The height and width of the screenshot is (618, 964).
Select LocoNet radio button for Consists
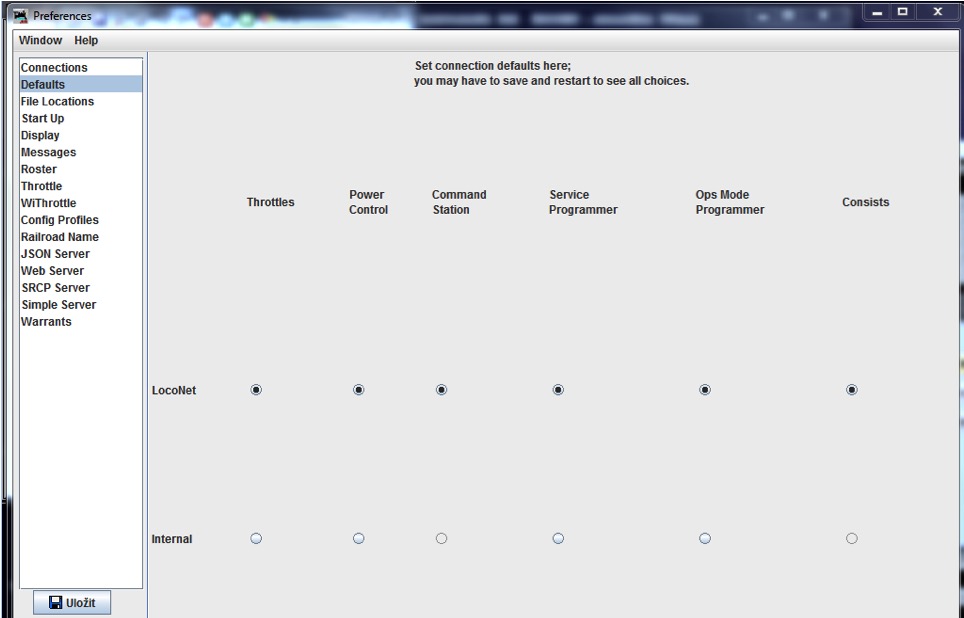[852, 390]
